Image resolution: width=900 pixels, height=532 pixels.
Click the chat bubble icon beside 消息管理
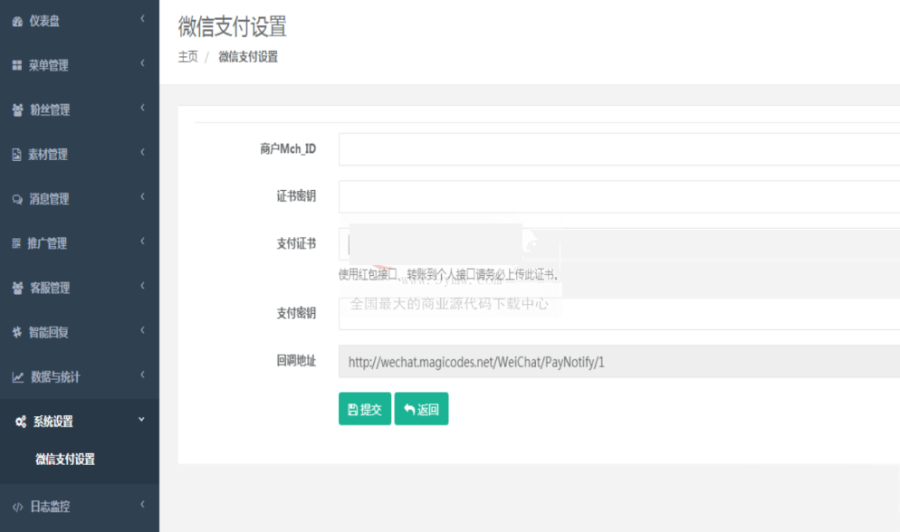click(x=17, y=199)
